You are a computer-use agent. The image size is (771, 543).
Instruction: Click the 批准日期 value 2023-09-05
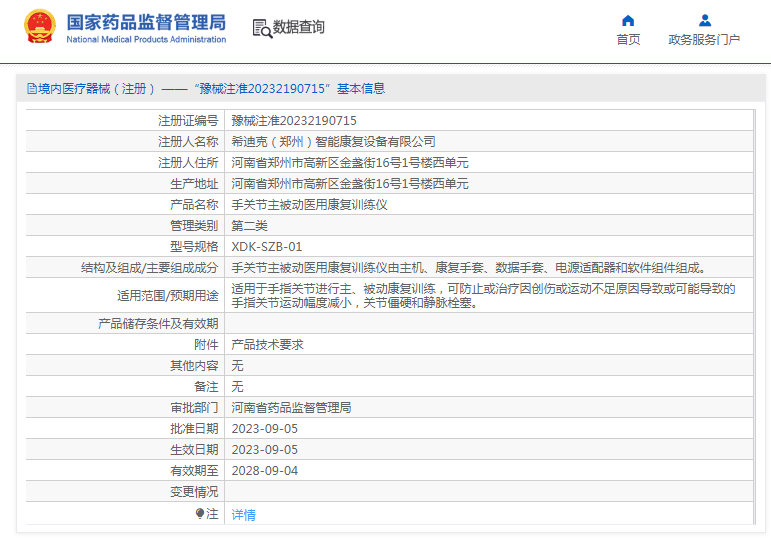pos(265,429)
